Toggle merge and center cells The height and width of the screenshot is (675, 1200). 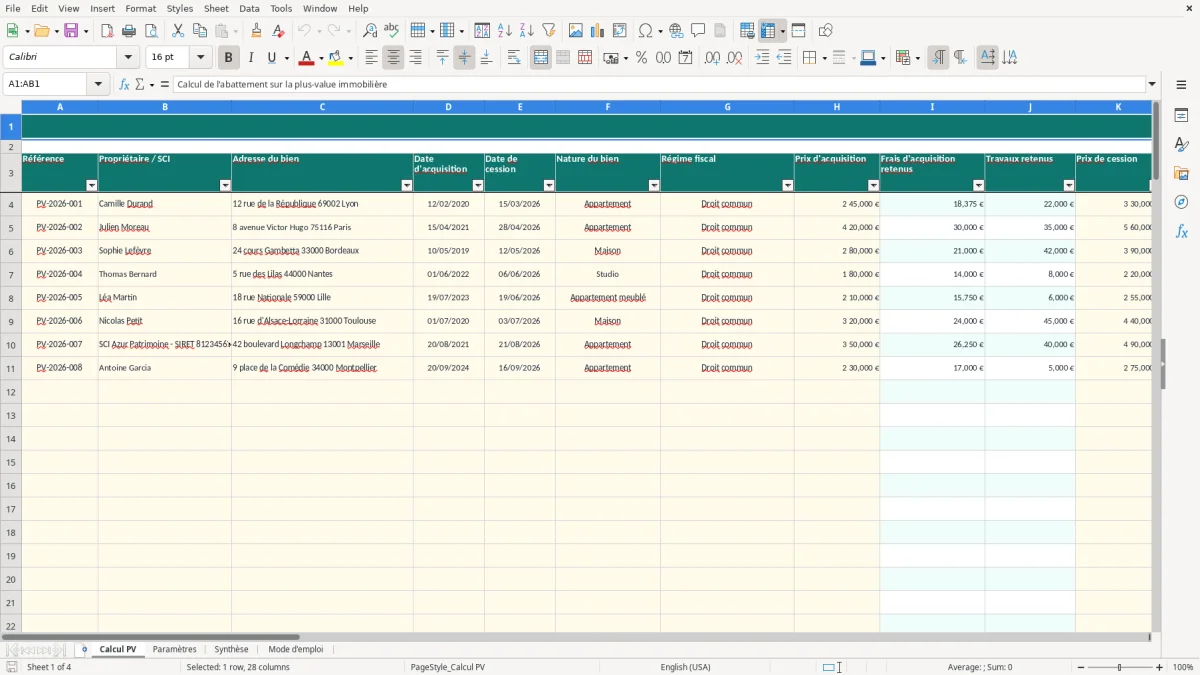pyautogui.click(x=541, y=58)
